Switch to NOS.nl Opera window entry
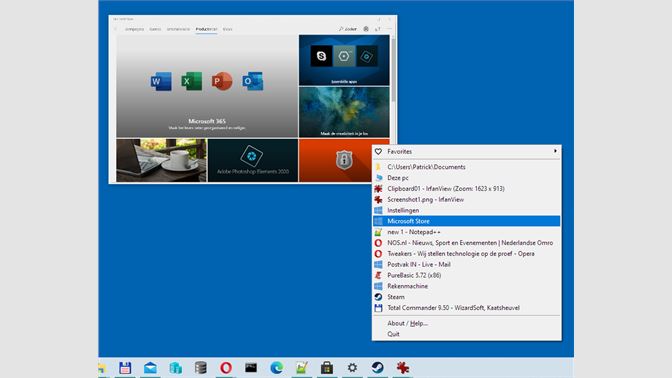The height and width of the screenshot is (378, 672). click(466, 243)
